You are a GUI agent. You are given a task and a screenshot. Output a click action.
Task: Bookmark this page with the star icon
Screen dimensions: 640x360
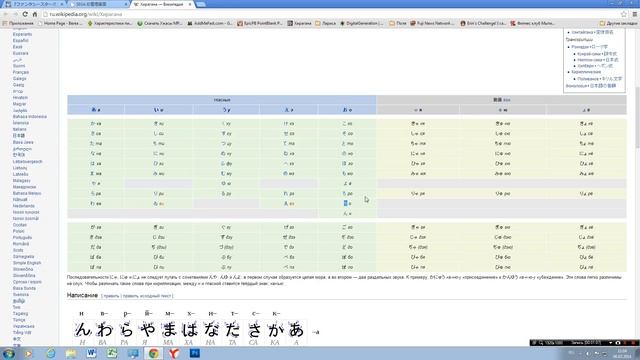623,14
